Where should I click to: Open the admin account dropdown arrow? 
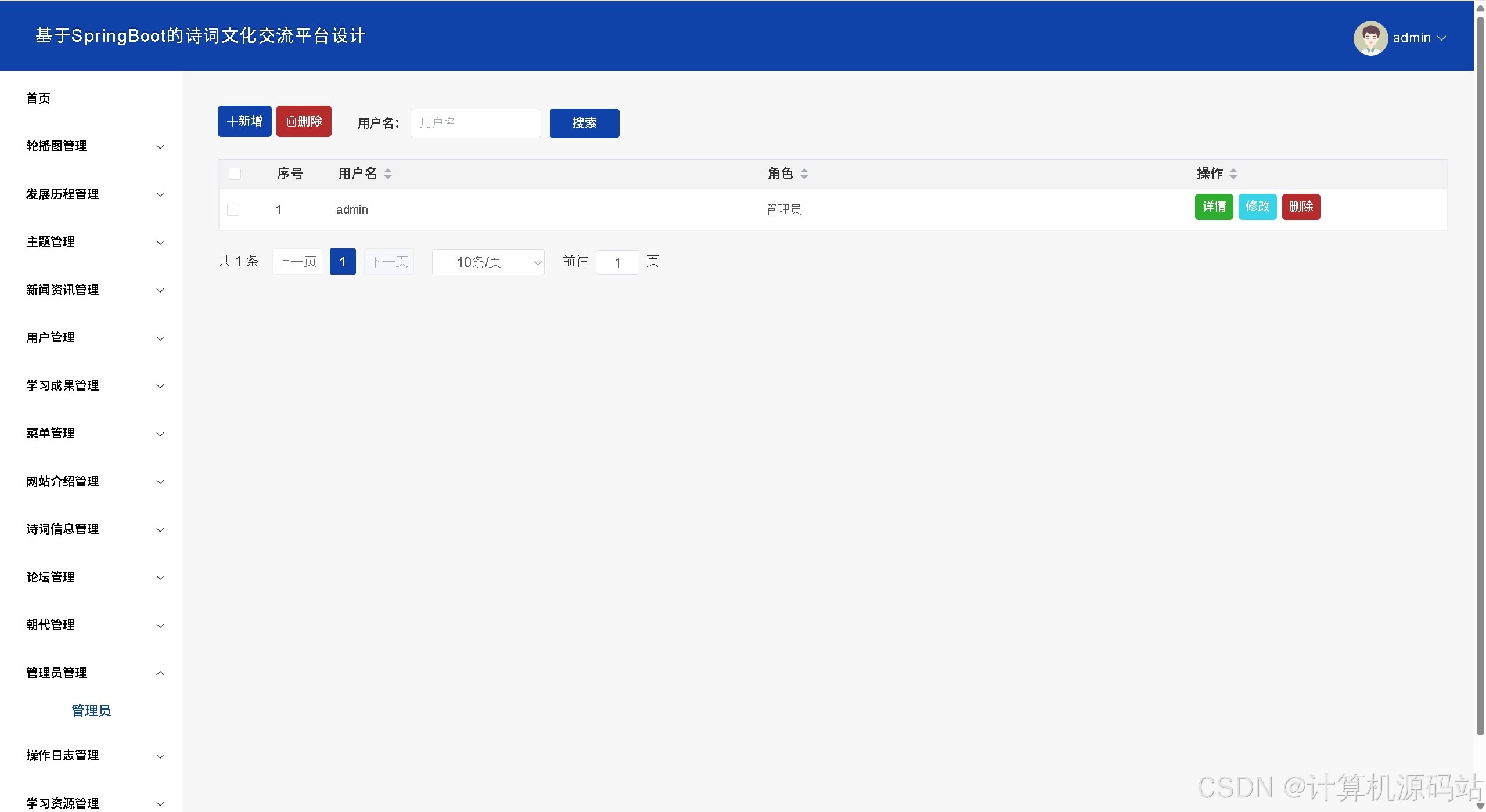coord(1441,38)
